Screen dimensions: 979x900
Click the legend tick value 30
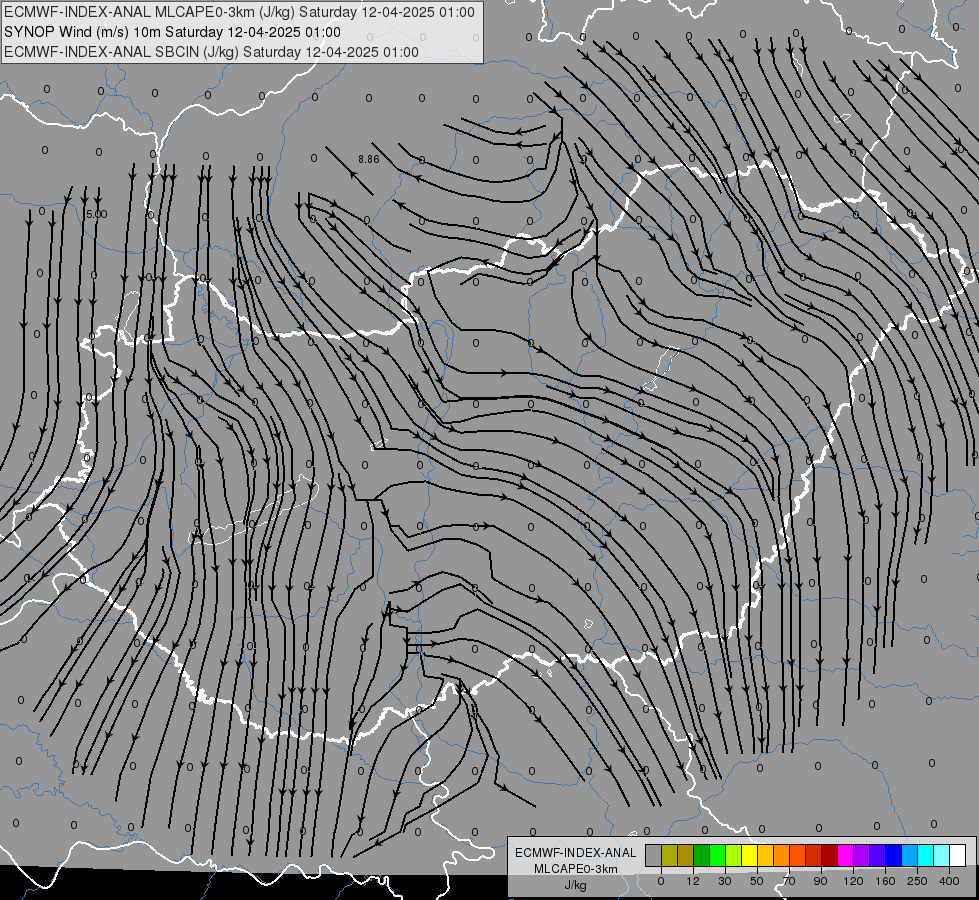(x=725, y=881)
